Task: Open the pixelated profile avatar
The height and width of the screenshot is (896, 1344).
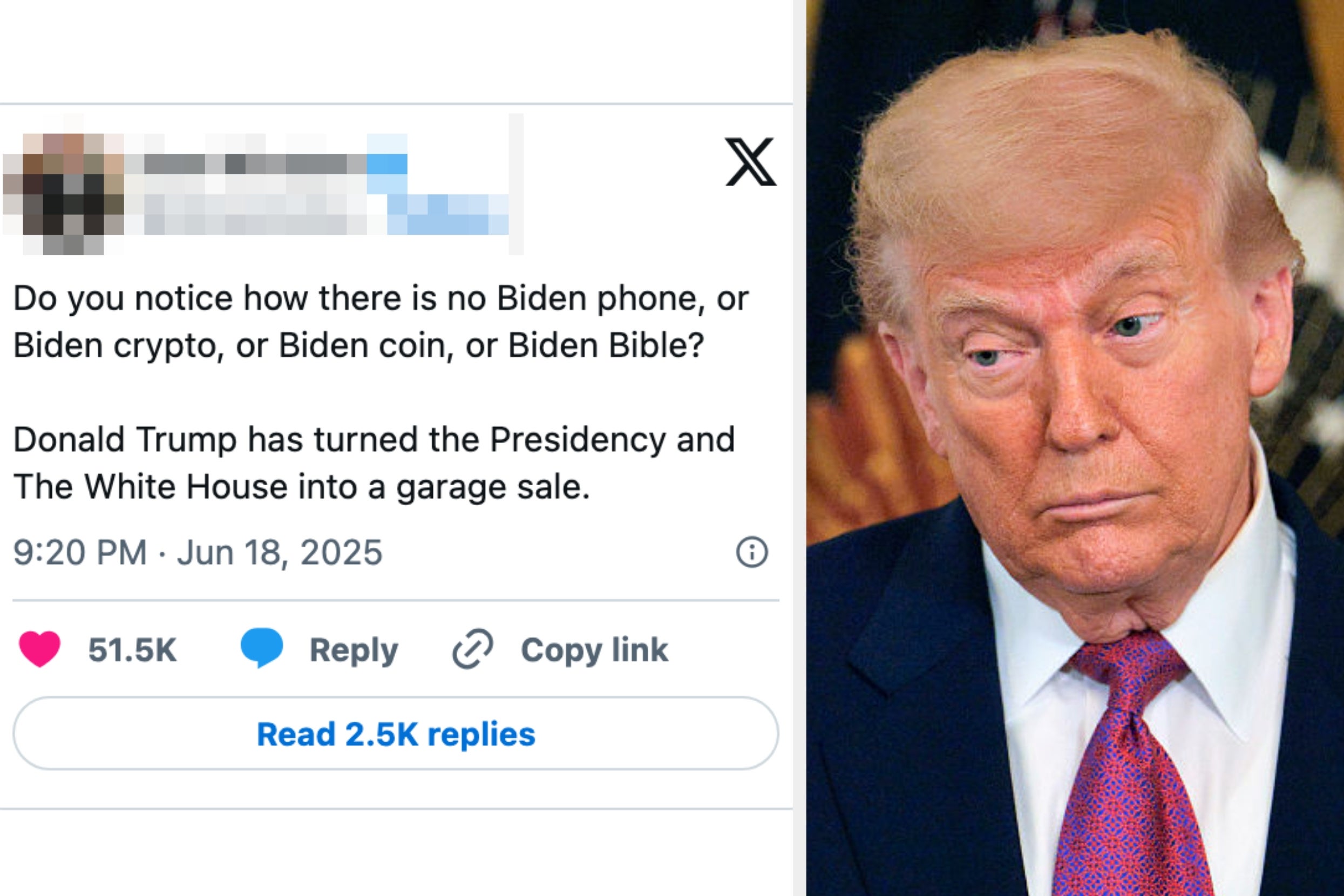Action: 63,194
